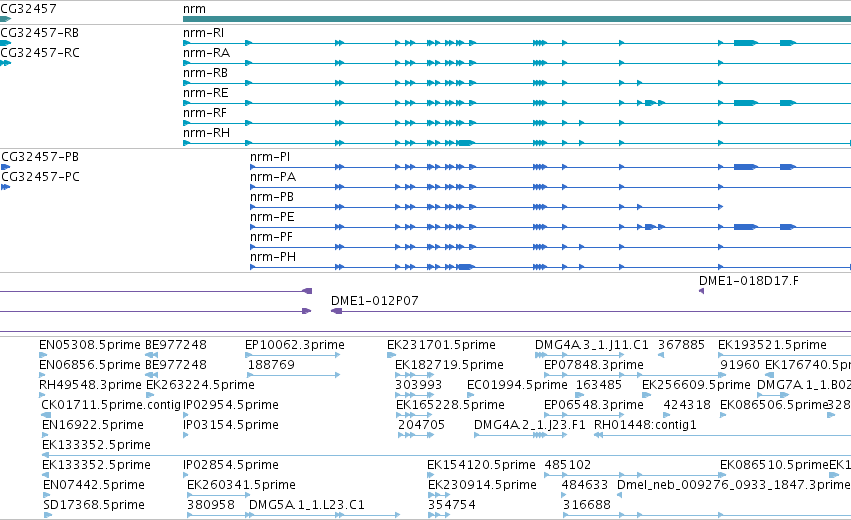The image size is (851, 520).
Task: Click EST label EN06856.5prime
Action: pyautogui.click(x=90, y=365)
